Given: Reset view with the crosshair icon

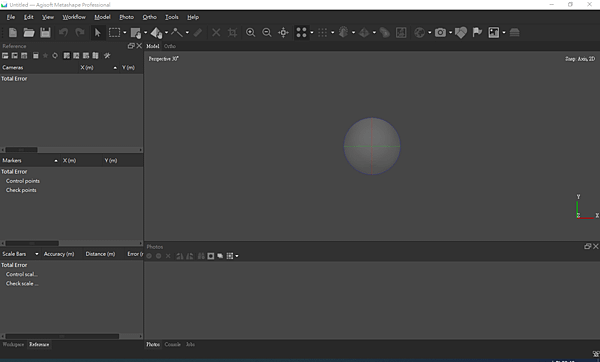Looking at the screenshot, I should (283, 33).
